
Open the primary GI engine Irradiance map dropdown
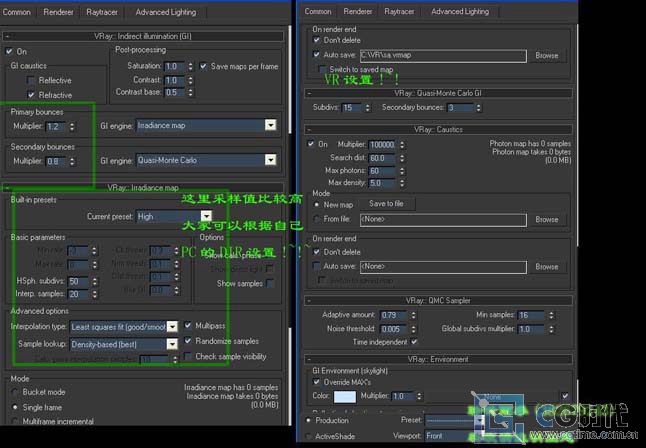(270, 126)
